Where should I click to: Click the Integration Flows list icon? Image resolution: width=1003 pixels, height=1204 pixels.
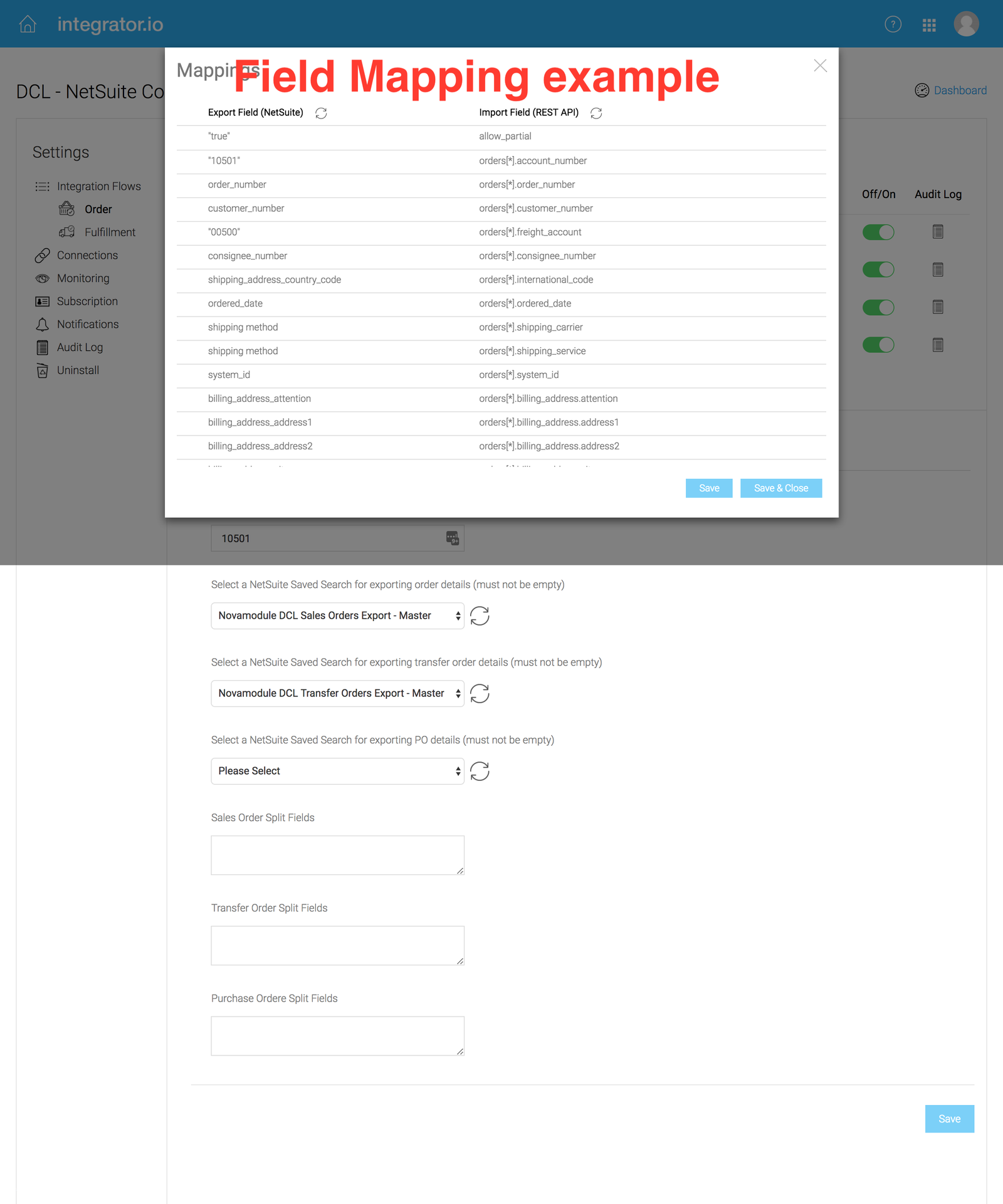[42, 186]
